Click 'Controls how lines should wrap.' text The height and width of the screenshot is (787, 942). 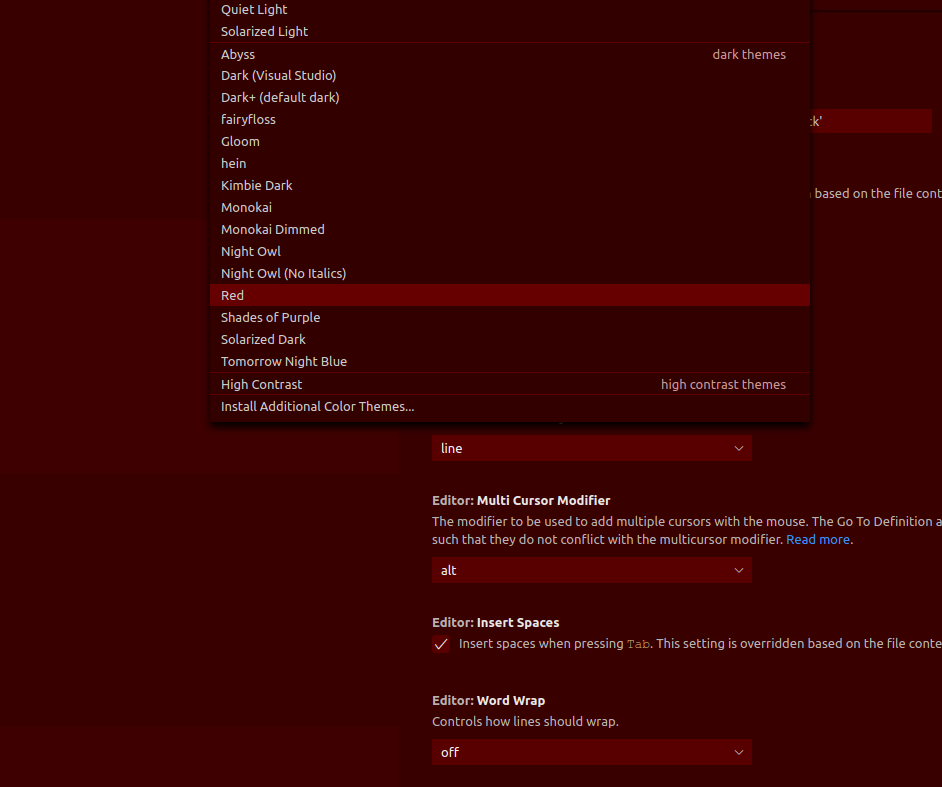click(525, 722)
